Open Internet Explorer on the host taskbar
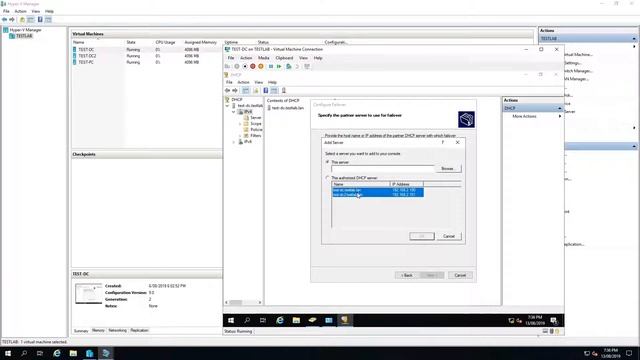The height and width of the screenshot is (360, 640). point(57,353)
